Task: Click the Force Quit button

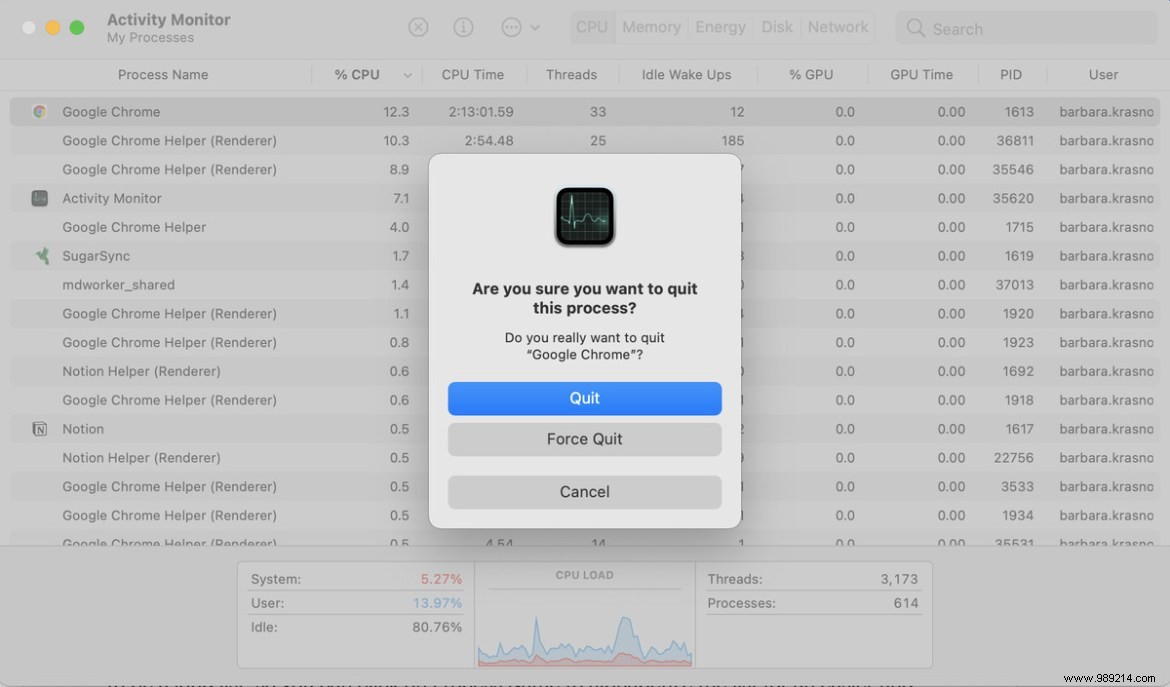Action: (x=584, y=440)
